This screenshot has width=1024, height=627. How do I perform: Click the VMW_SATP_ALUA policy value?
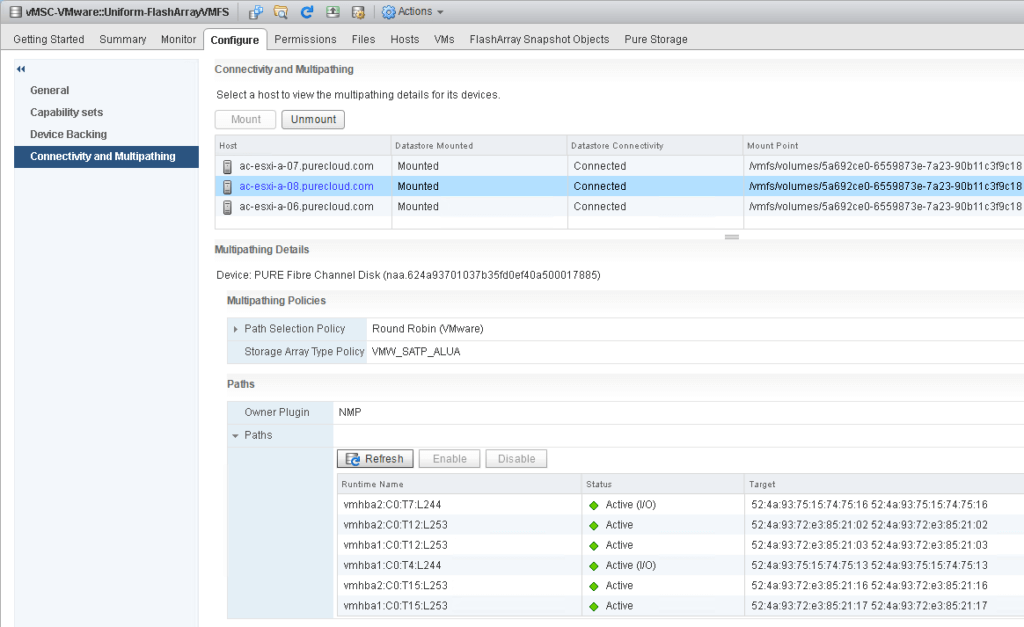point(416,352)
